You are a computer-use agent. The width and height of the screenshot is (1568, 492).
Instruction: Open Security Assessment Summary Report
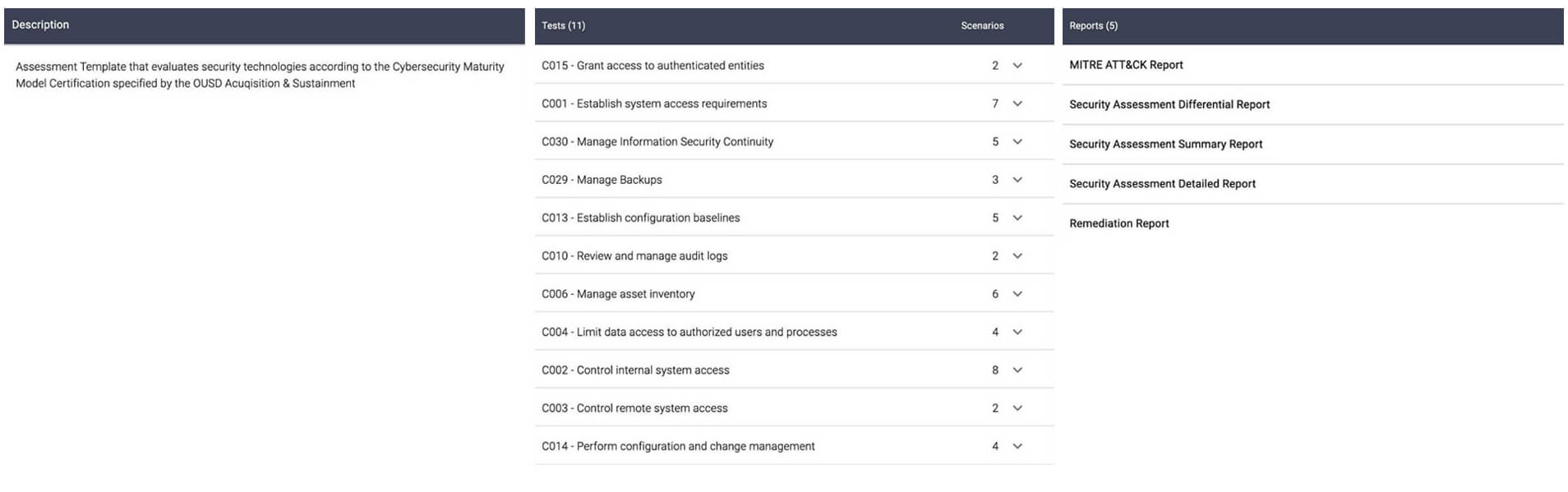pyautogui.click(x=1165, y=144)
